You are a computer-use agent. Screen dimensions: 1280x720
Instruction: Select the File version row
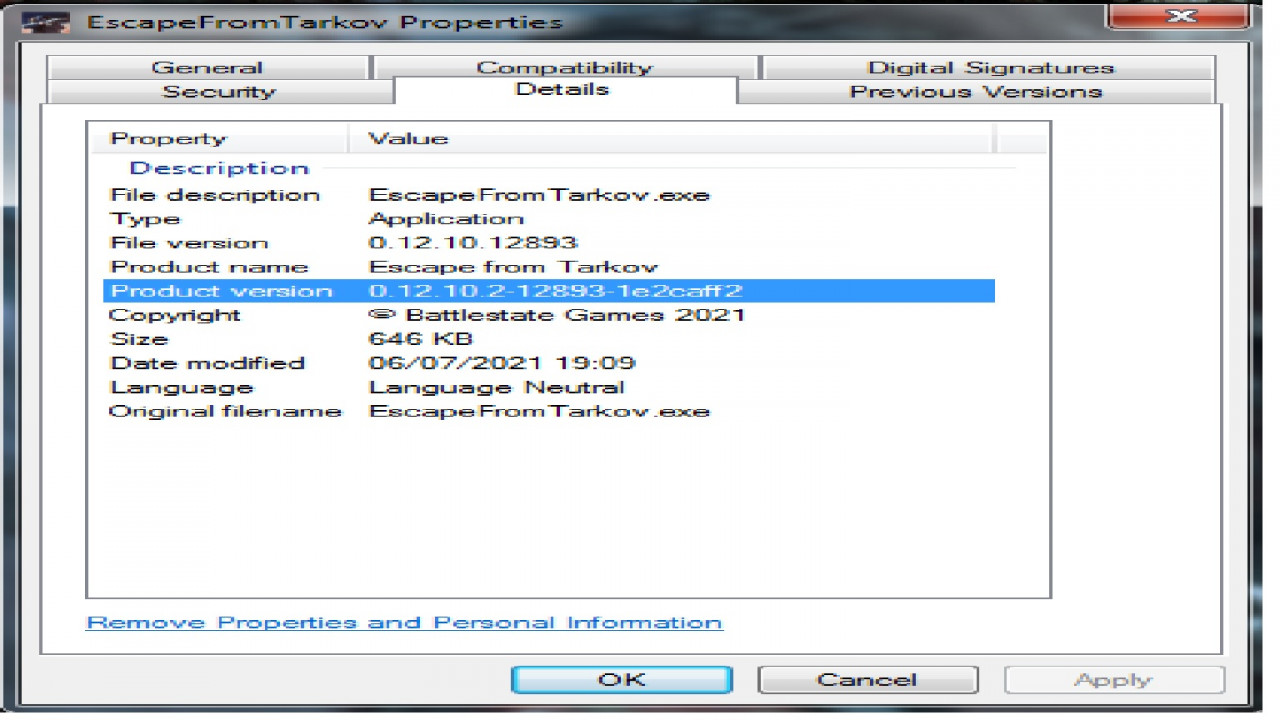549,243
